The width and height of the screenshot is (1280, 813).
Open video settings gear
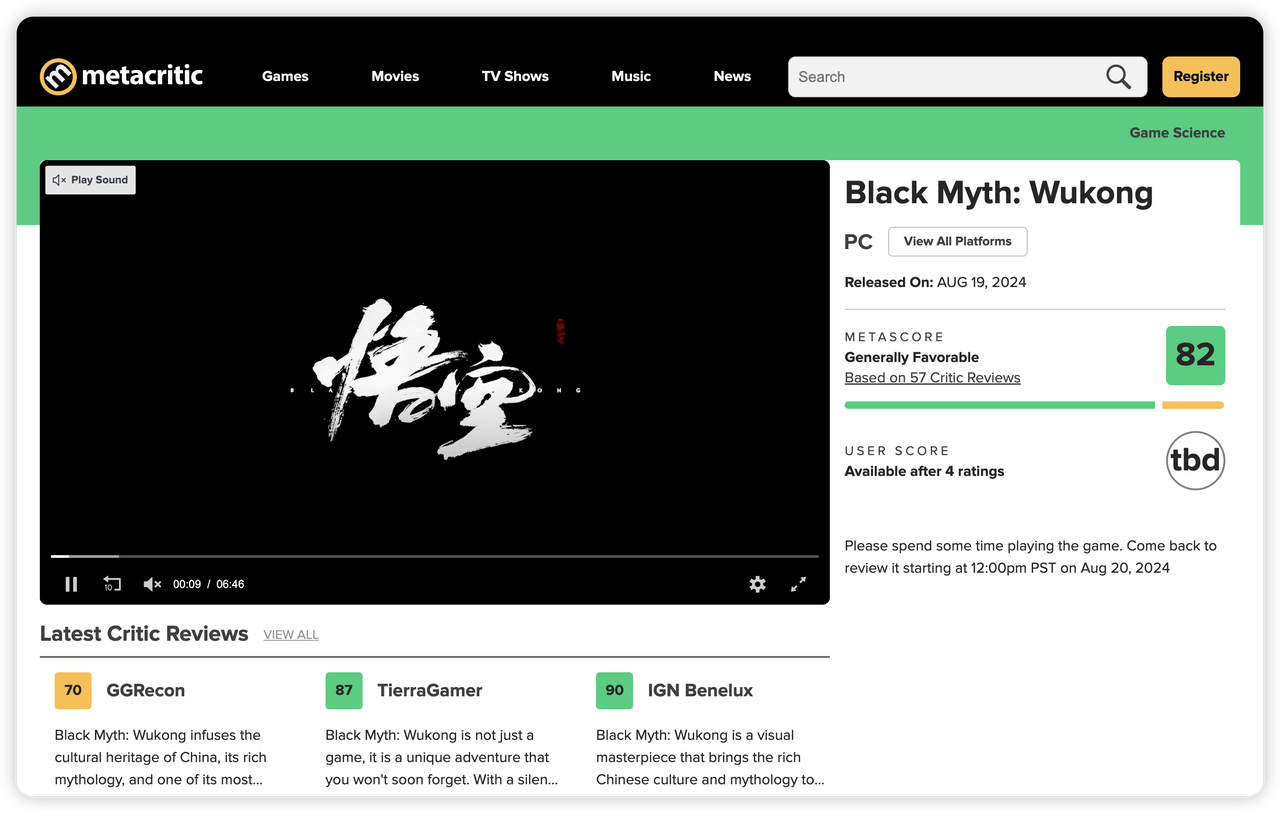[757, 584]
